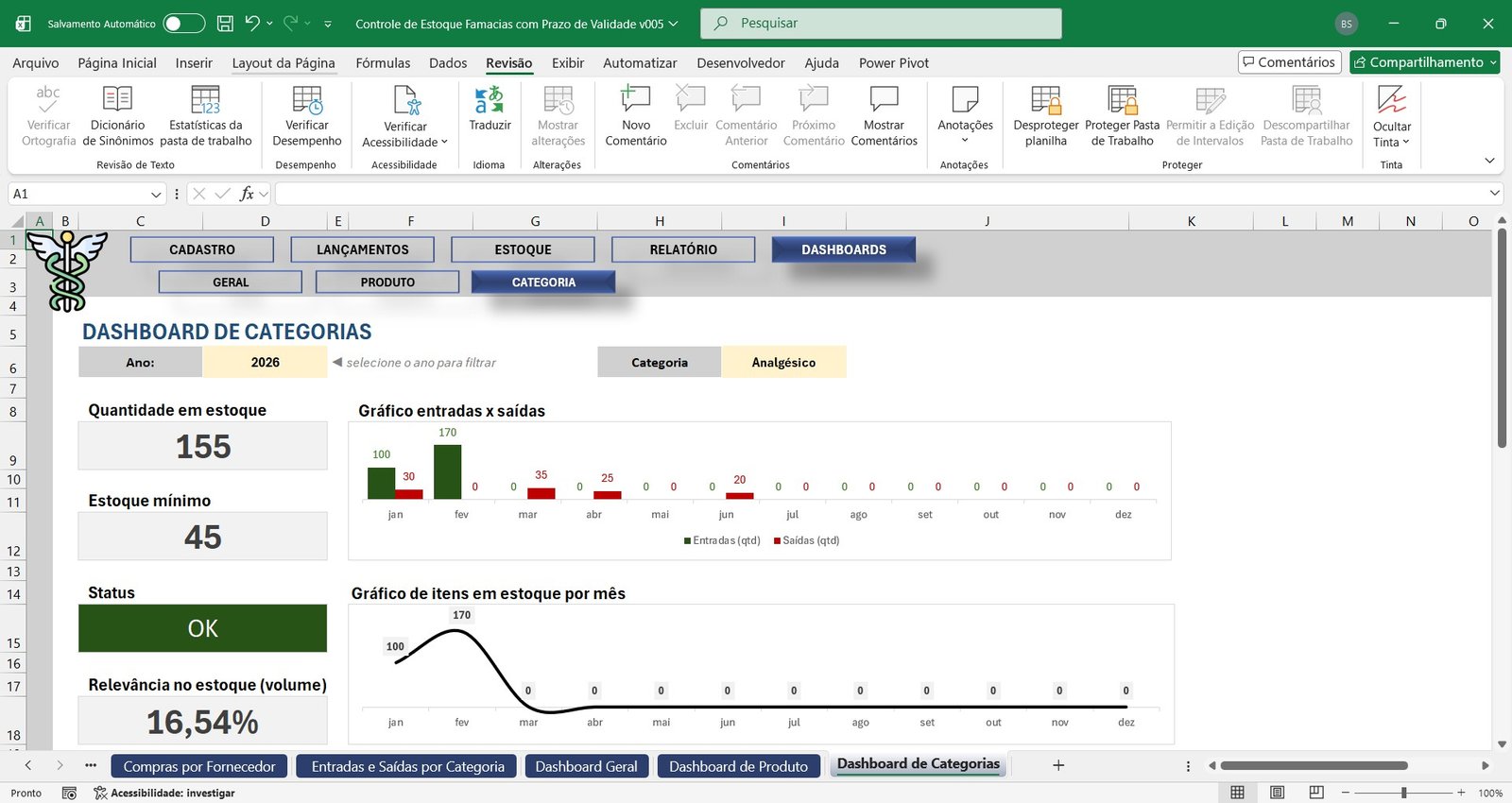The image size is (1512, 803).
Task: Click the redo icon
Action: click(291, 24)
